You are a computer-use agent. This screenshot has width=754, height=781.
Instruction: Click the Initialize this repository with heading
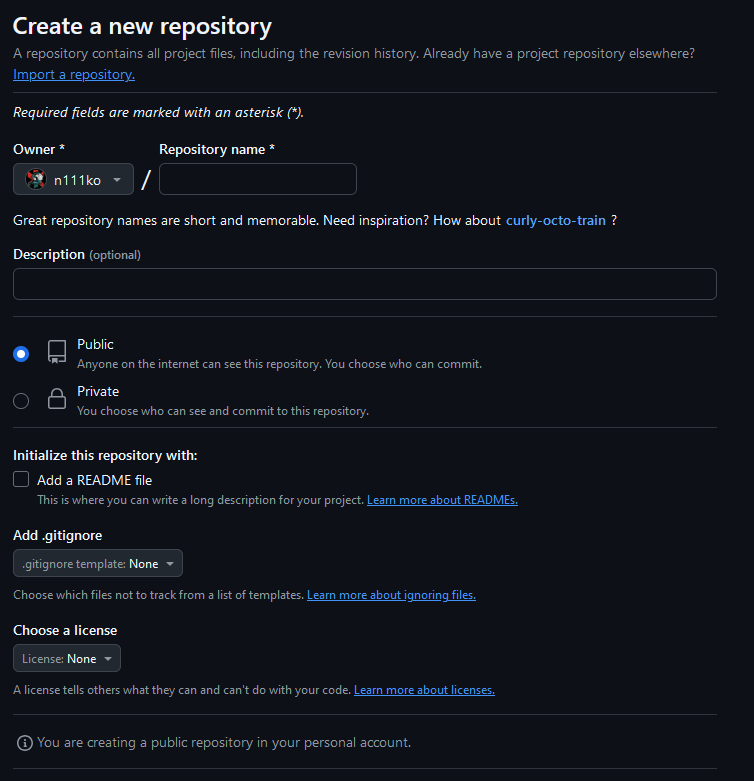tap(105, 456)
